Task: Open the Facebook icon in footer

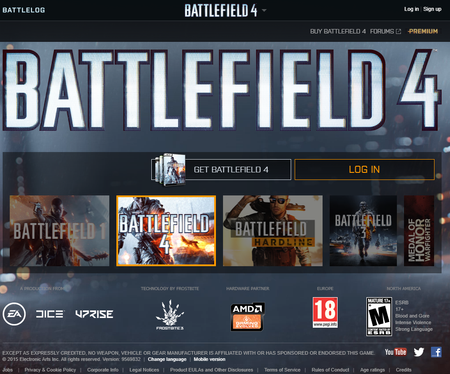Action: pyautogui.click(x=436, y=352)
